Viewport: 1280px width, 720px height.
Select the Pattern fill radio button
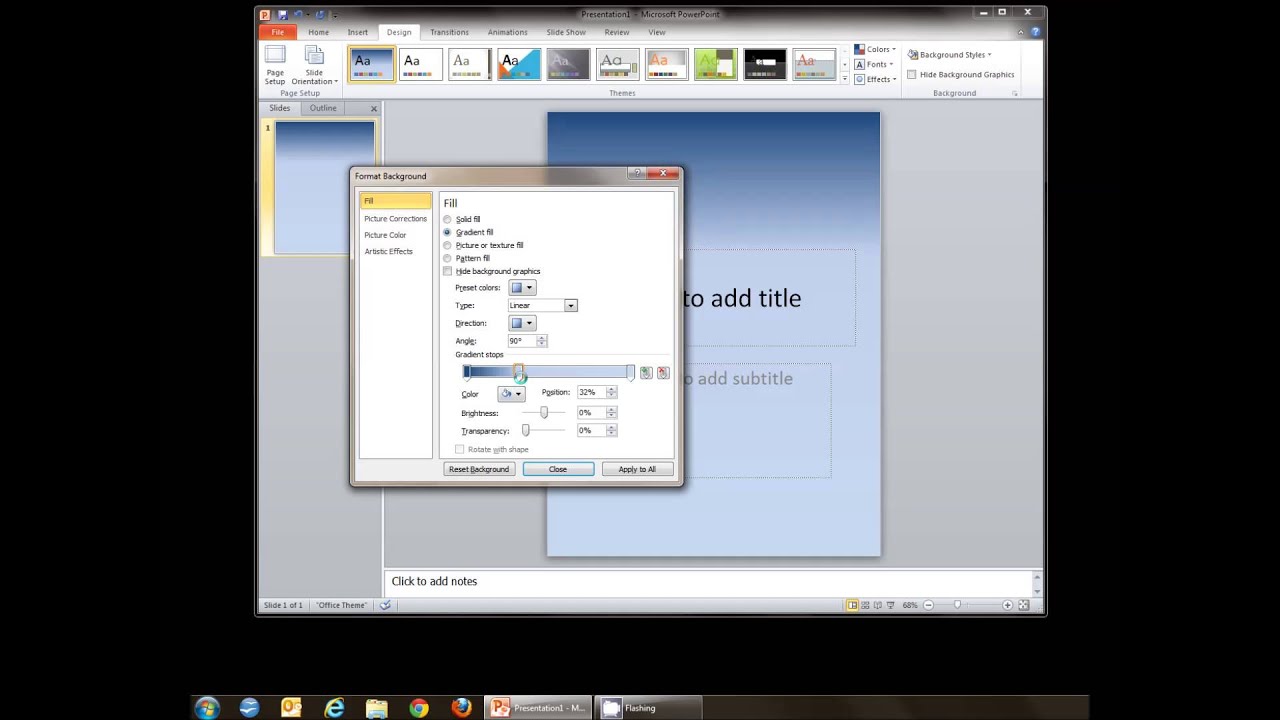447,258
